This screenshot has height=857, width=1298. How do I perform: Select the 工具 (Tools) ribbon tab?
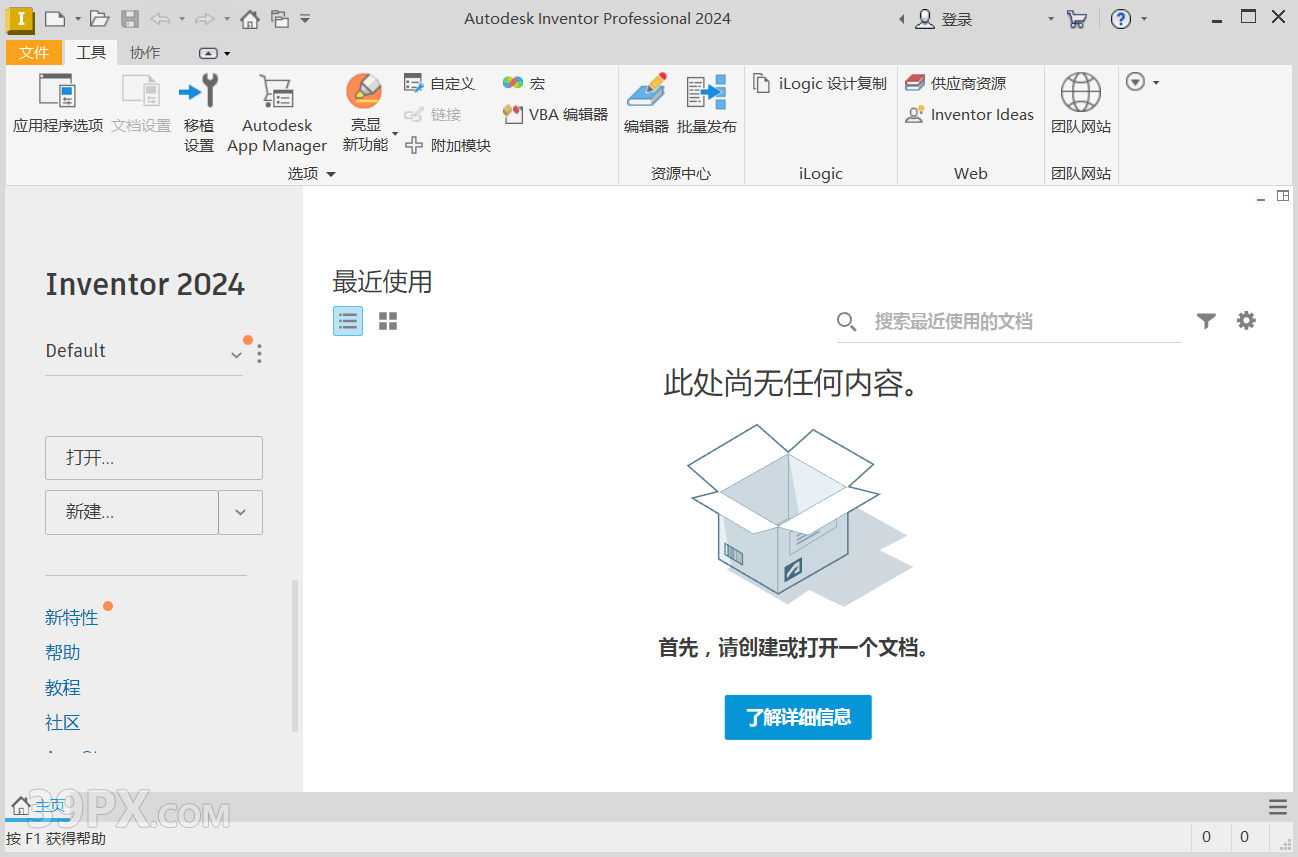(91, 53)
